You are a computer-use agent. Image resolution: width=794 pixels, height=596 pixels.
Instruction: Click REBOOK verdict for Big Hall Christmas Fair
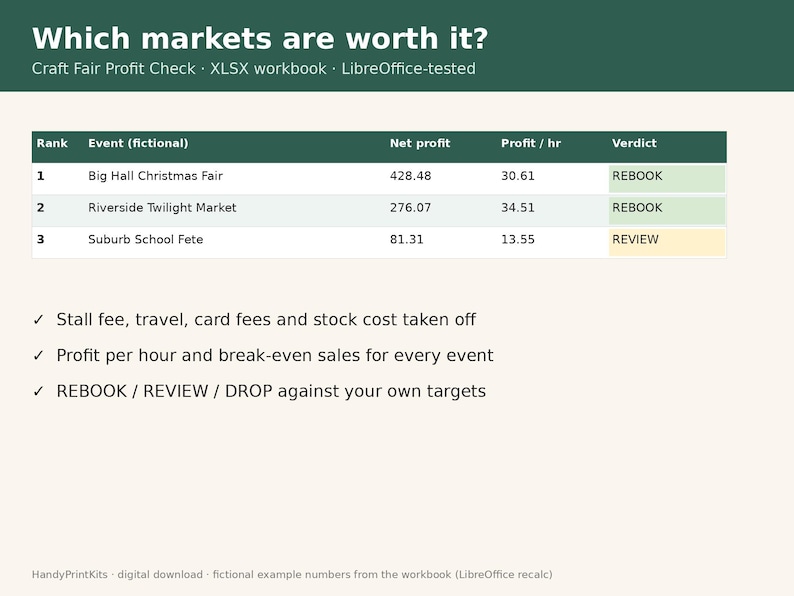tap(667, 178)
